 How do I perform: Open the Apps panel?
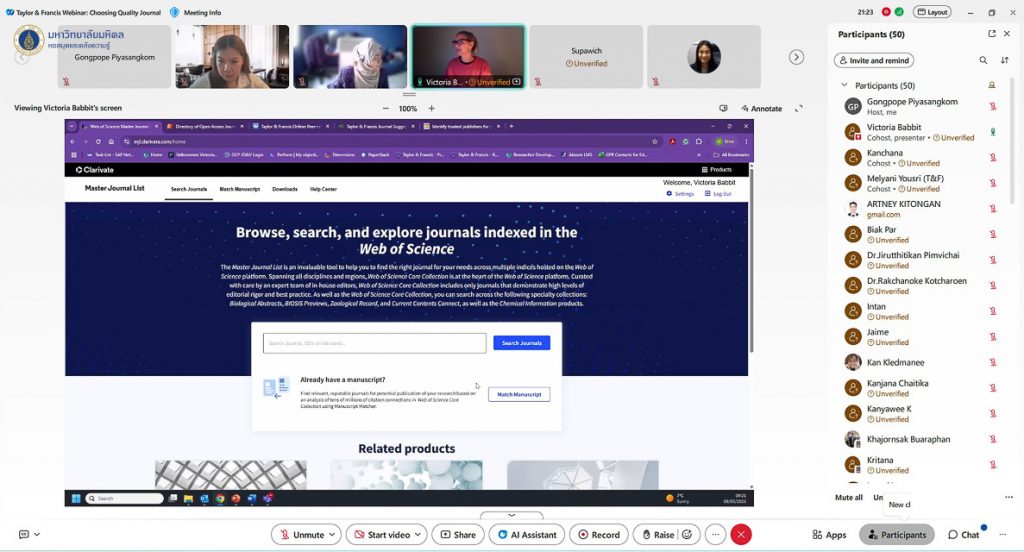tap(829, 535)
